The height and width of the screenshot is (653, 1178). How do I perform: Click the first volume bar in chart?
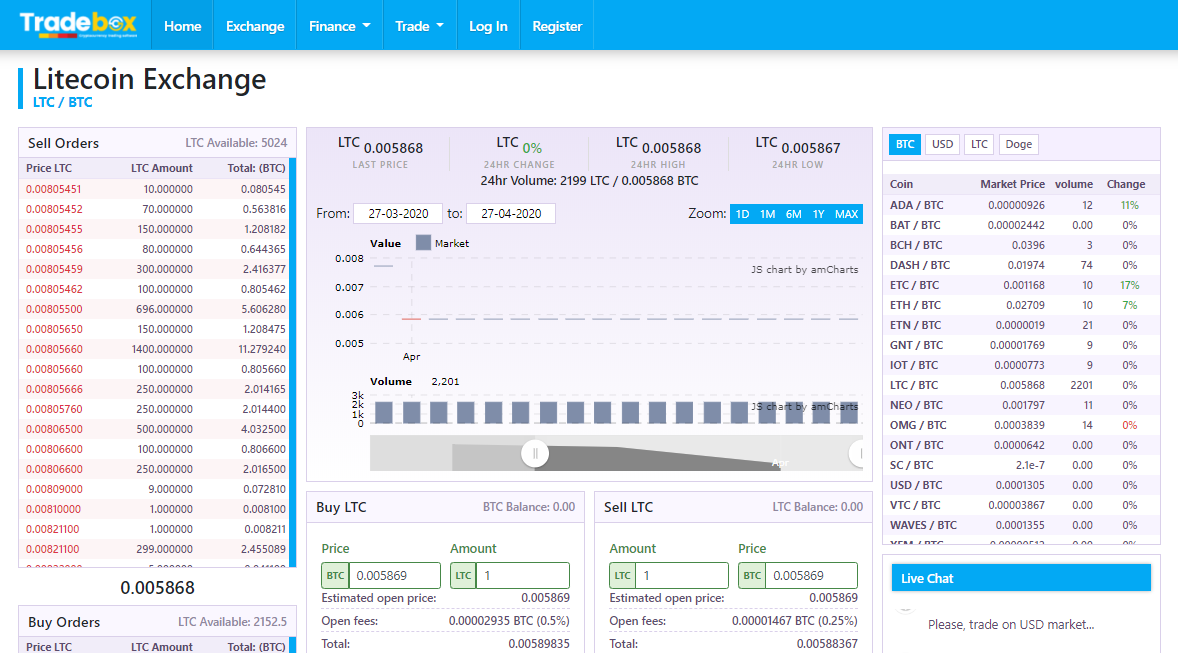pyautogui.click(x=383, y=412)
